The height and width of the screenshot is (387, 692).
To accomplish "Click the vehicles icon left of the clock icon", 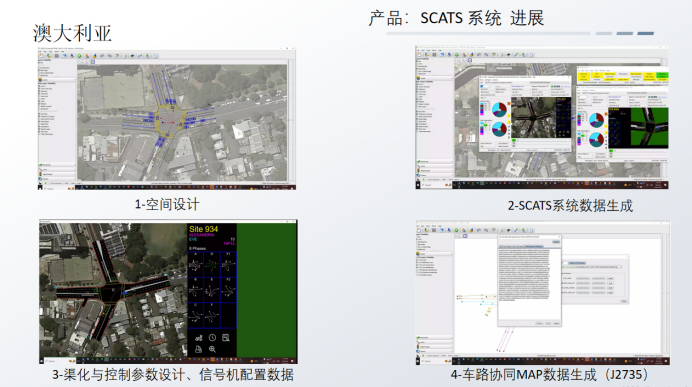I will (x=199, y=338).
